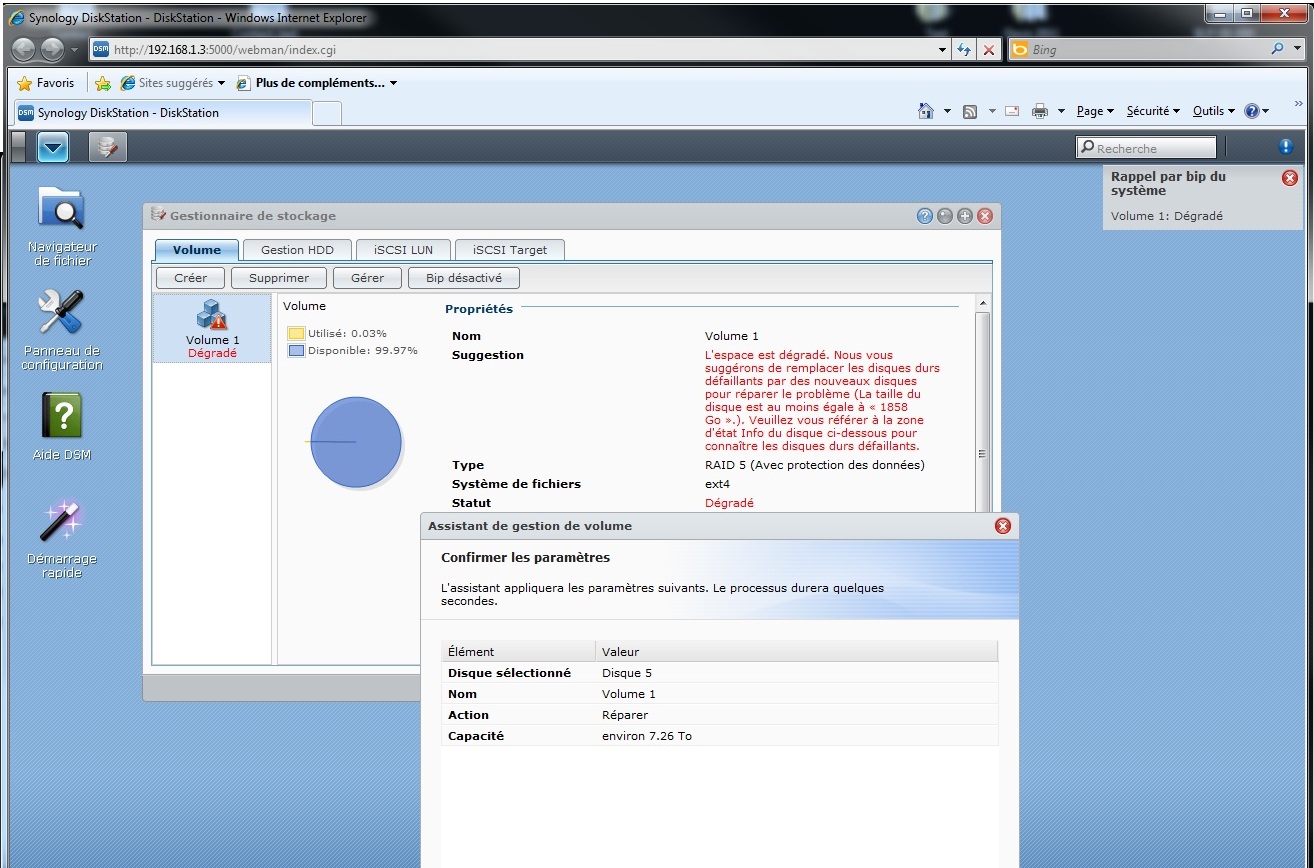Open the DSM main menu button
The width and height of the screenshot is (1314, 868).
pyautogui.click(x=53, y=148)
